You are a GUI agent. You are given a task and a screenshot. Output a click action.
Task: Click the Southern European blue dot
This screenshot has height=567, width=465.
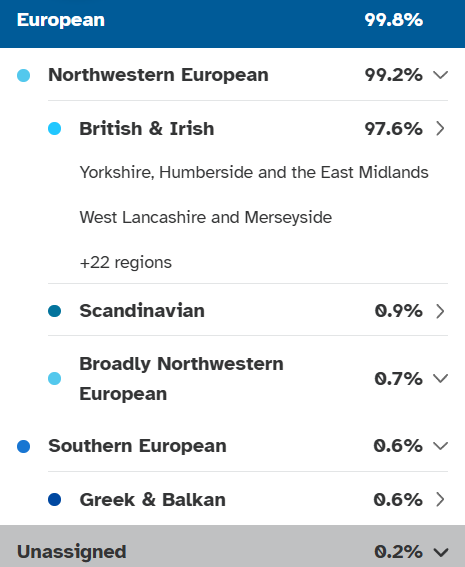[24, 446]
